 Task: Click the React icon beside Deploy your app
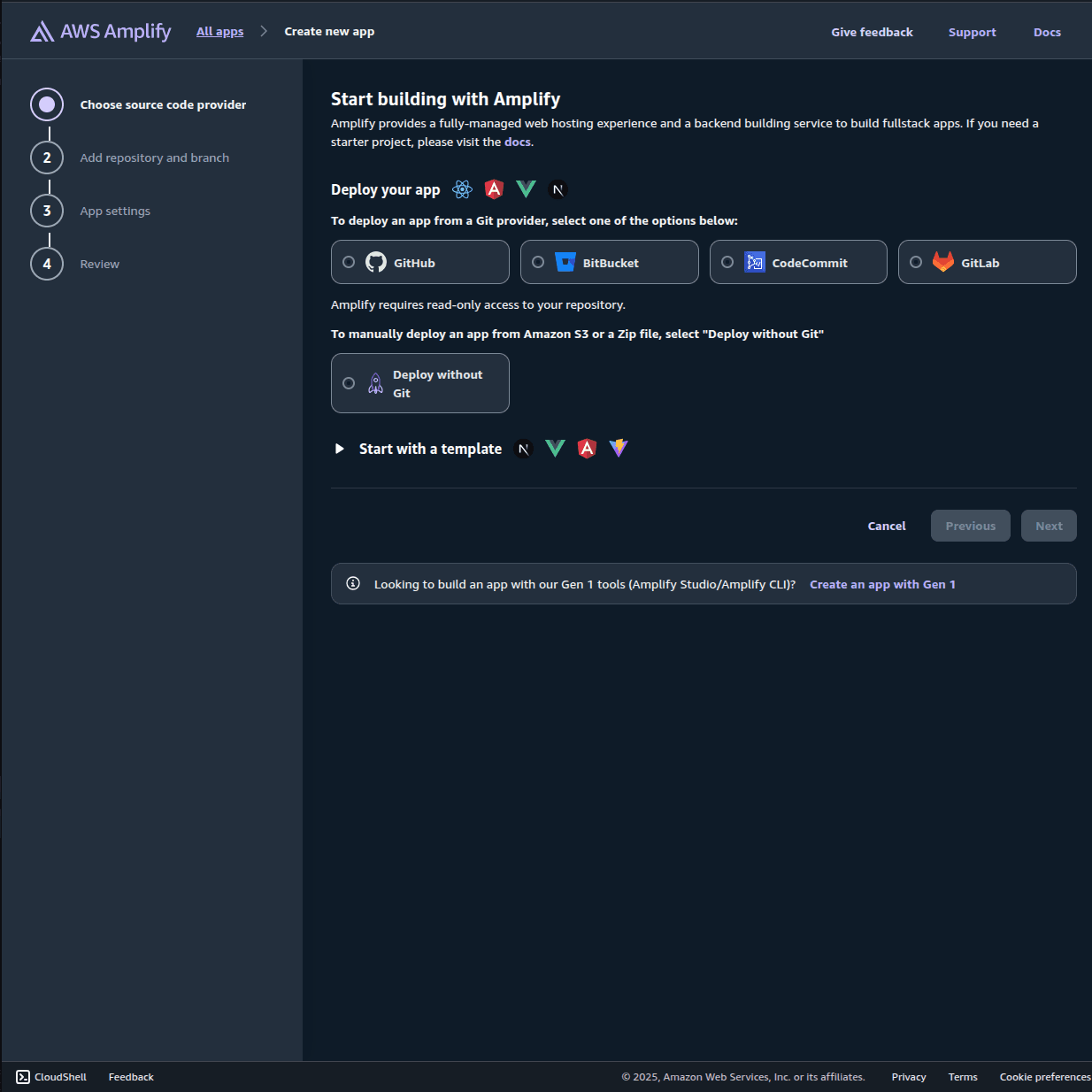462,189
